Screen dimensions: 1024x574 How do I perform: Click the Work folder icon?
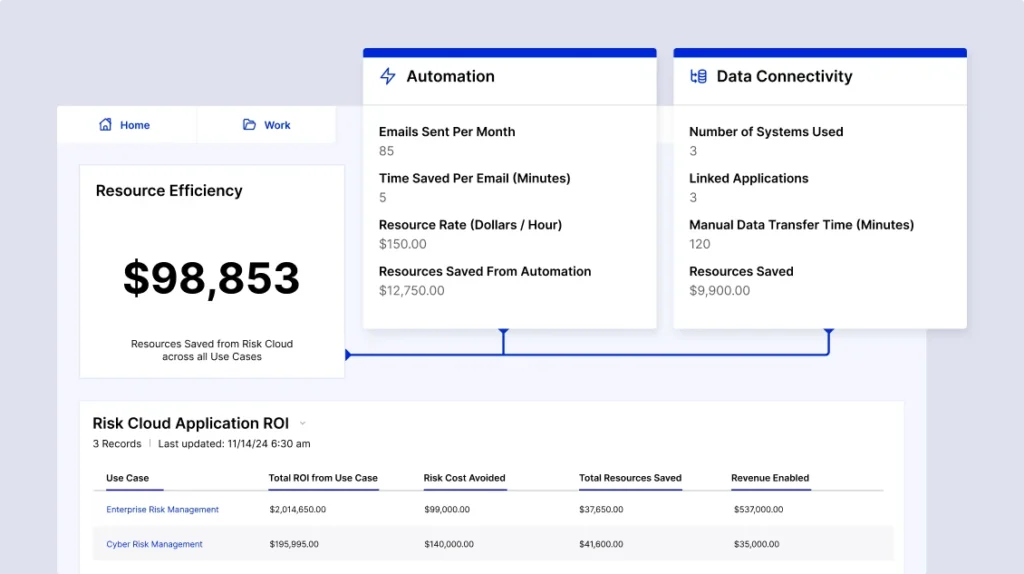249,124
